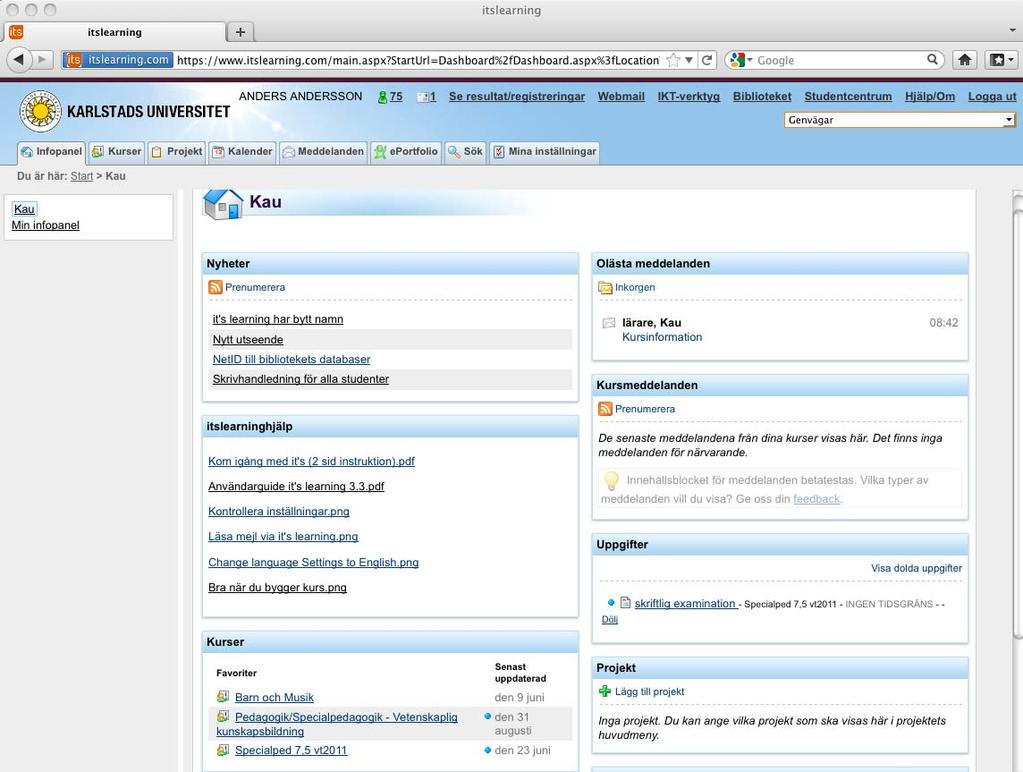Open NetID till bibliotekets databaser

pos(291,359)
